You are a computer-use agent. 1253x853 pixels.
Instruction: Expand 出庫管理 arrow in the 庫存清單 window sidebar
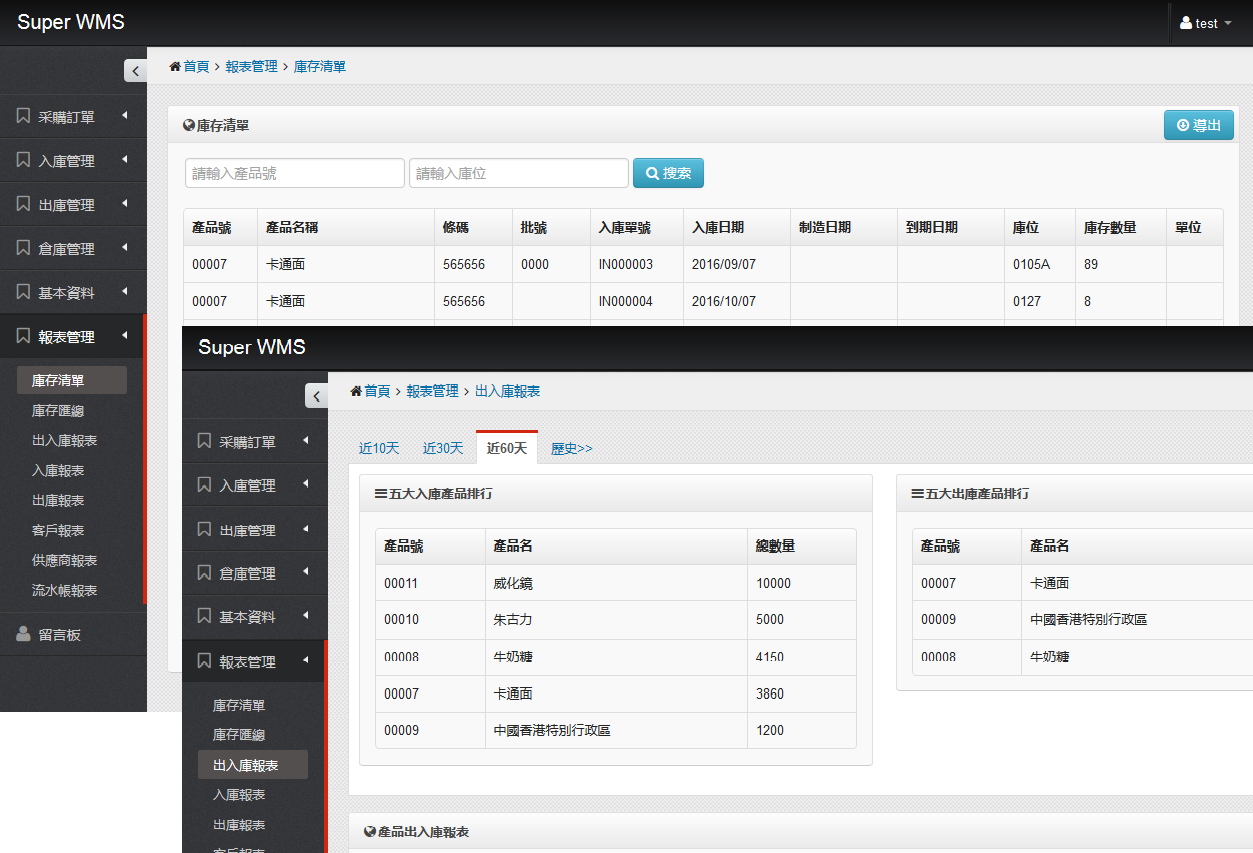[125, 204]
